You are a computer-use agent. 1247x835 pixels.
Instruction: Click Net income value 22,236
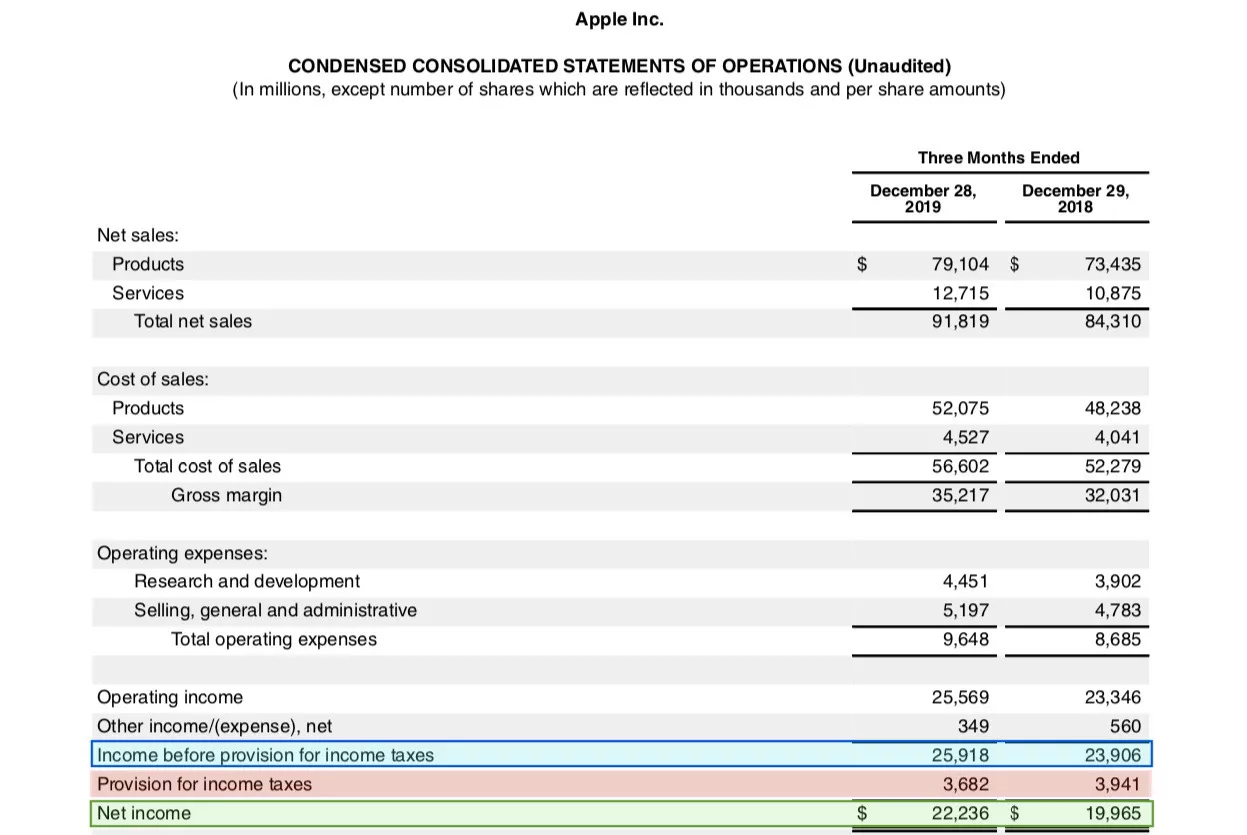[960, 813]
